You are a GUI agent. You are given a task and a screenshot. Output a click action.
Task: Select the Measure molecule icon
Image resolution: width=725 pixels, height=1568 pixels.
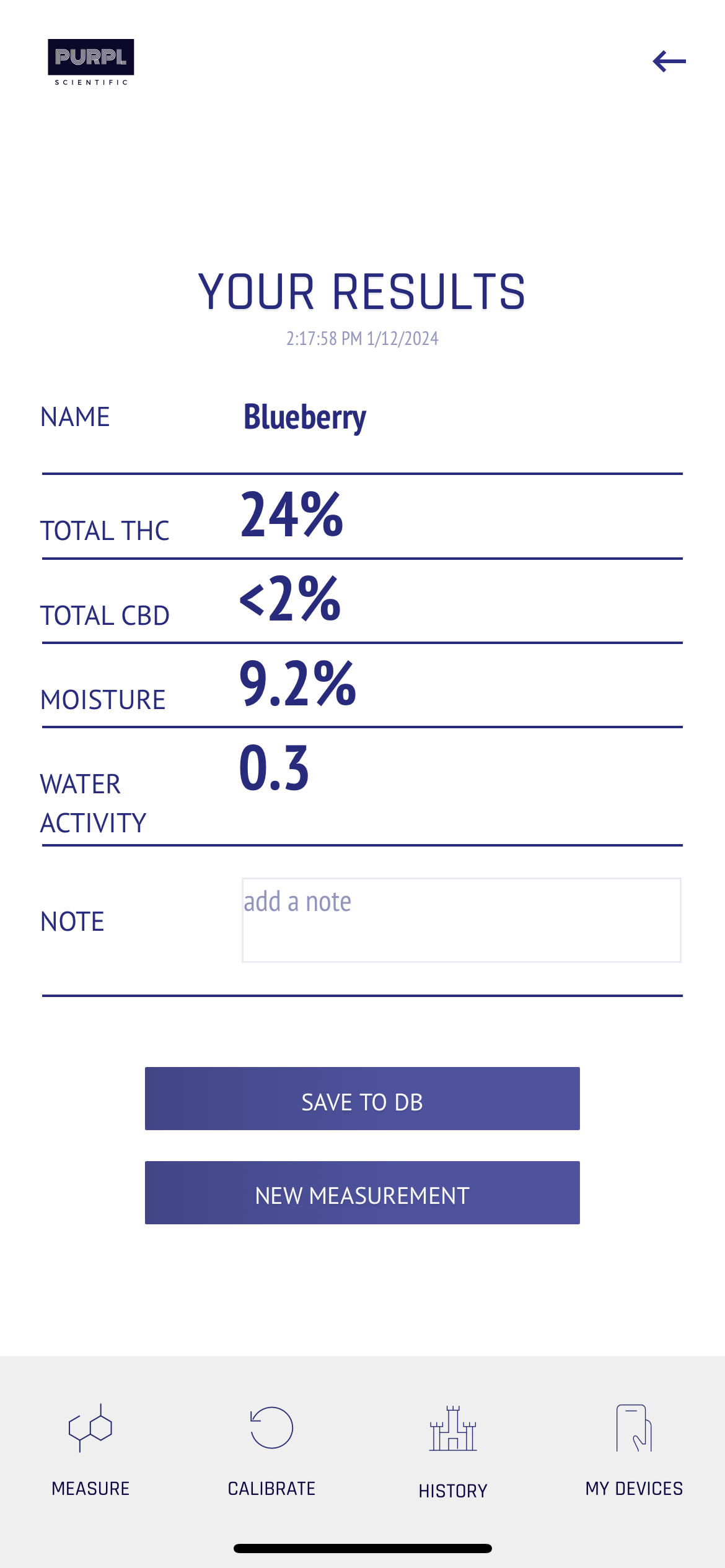(x=90, y=1427)
